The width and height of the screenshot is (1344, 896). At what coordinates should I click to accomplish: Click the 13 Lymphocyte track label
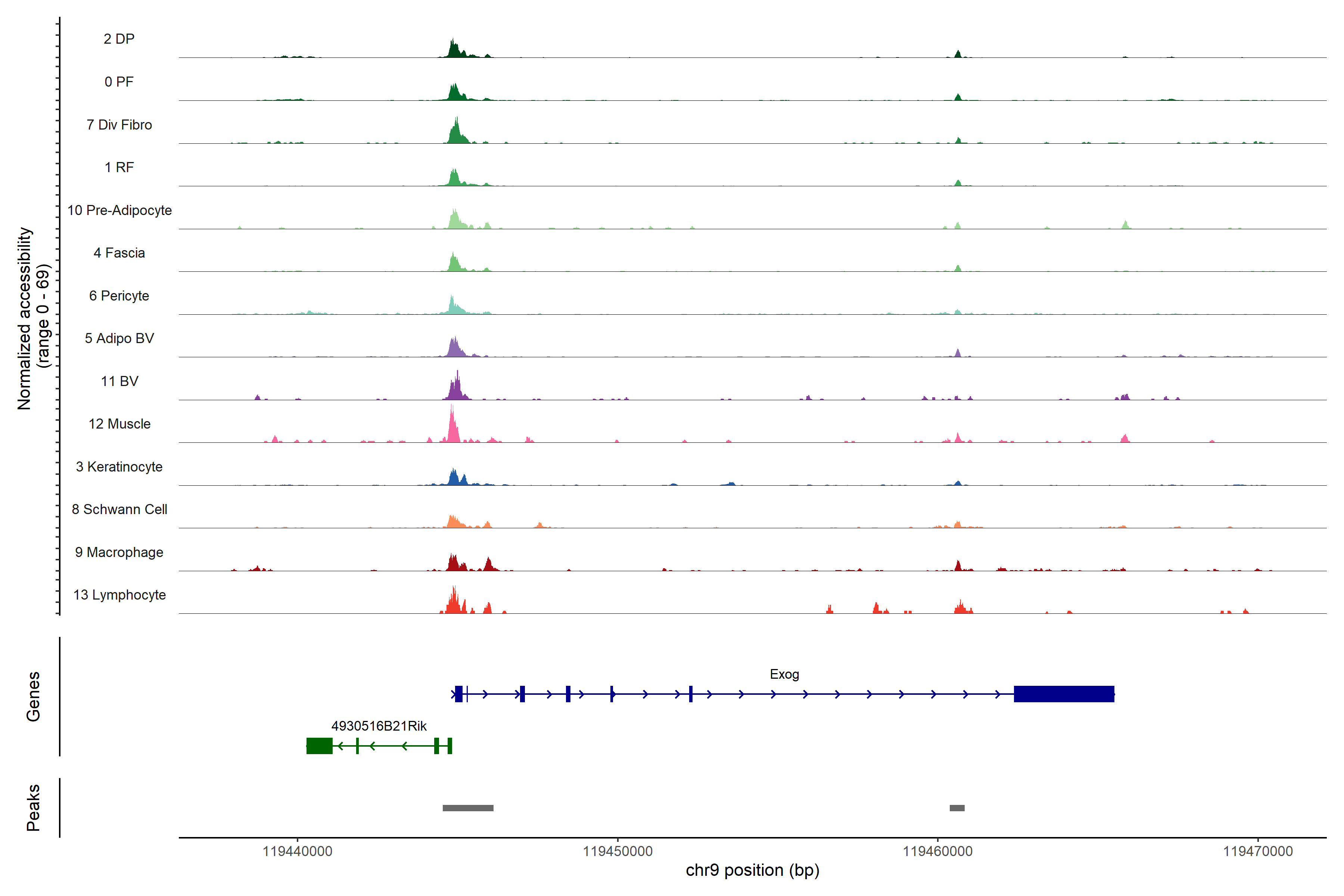[119, 595]
